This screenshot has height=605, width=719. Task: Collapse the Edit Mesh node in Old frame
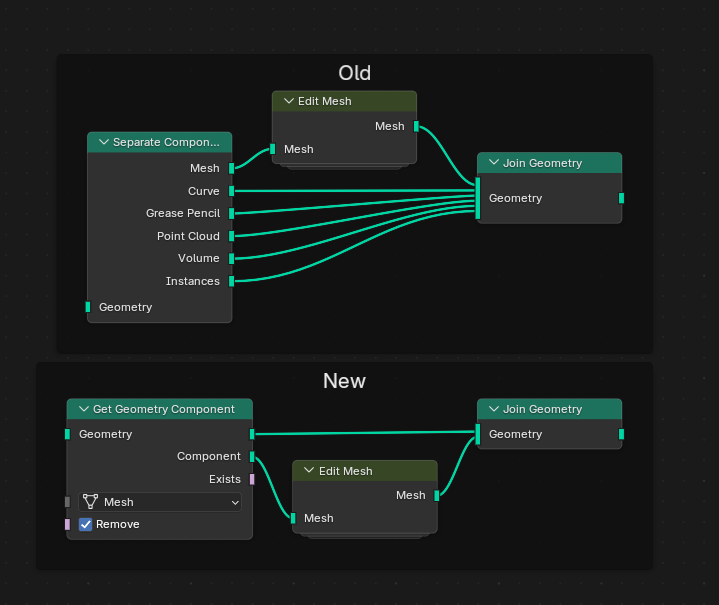point(289,101)
